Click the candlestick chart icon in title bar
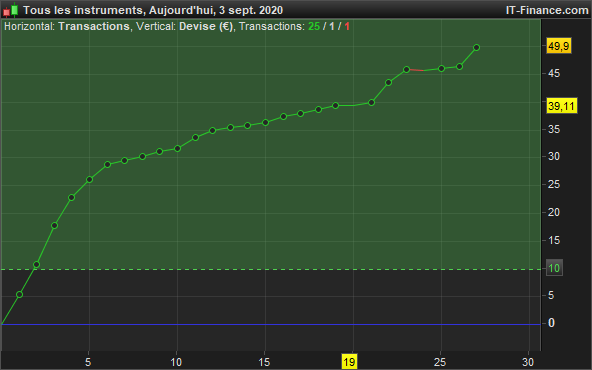The width and height of the screenshot is (592, 370). [x=11, y=10]
